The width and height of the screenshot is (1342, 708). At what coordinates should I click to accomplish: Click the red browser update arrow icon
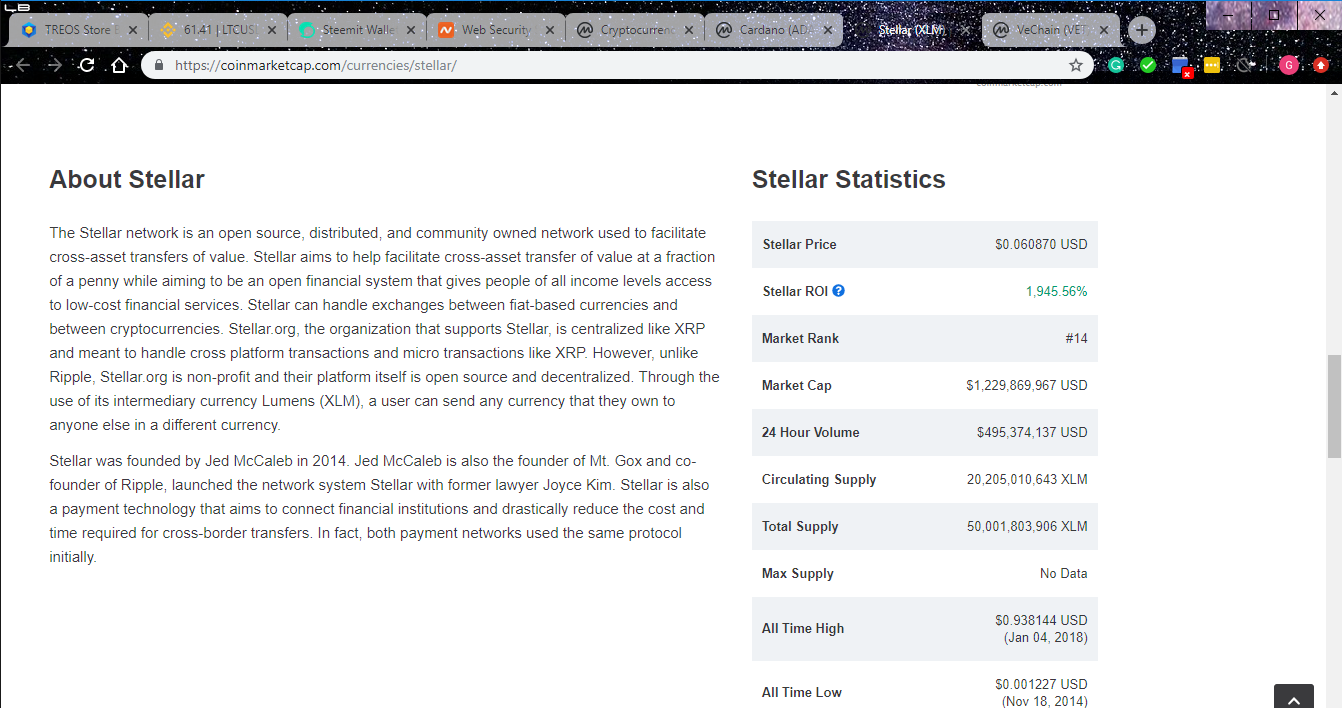click(1320, 65)
